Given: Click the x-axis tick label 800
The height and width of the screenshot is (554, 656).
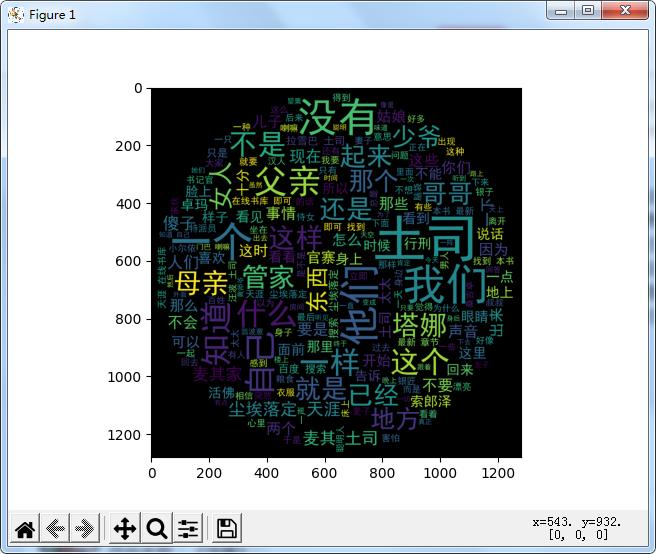Looking at the screenshot, I should pyautogui.click(x=382, y=473).
